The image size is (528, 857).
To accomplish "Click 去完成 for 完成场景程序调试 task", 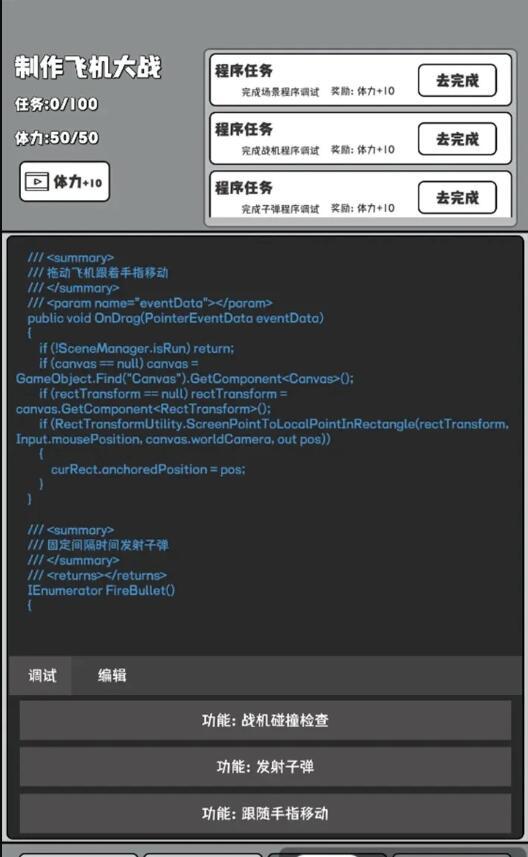I will pyautogui.click(x=457, y=80).
